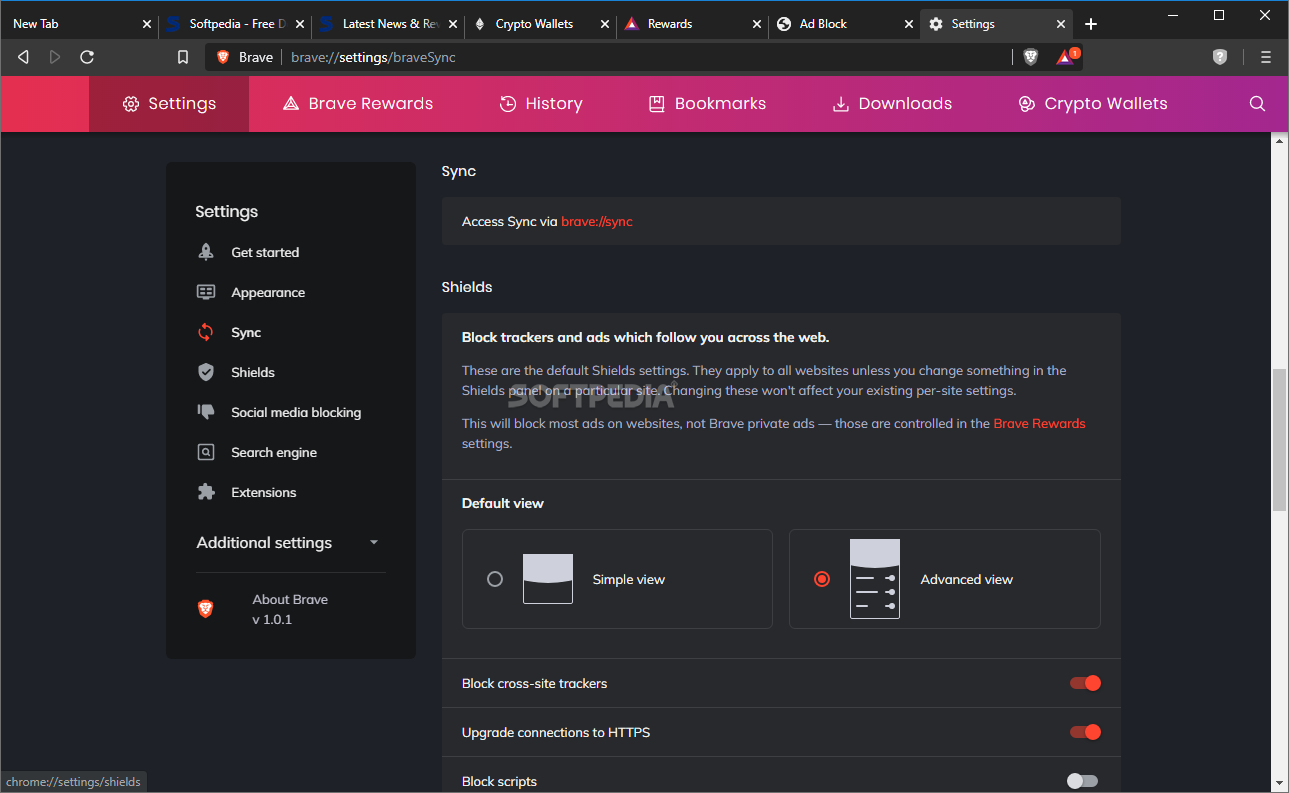Click the gray shield extension icon

[1220, 57]
